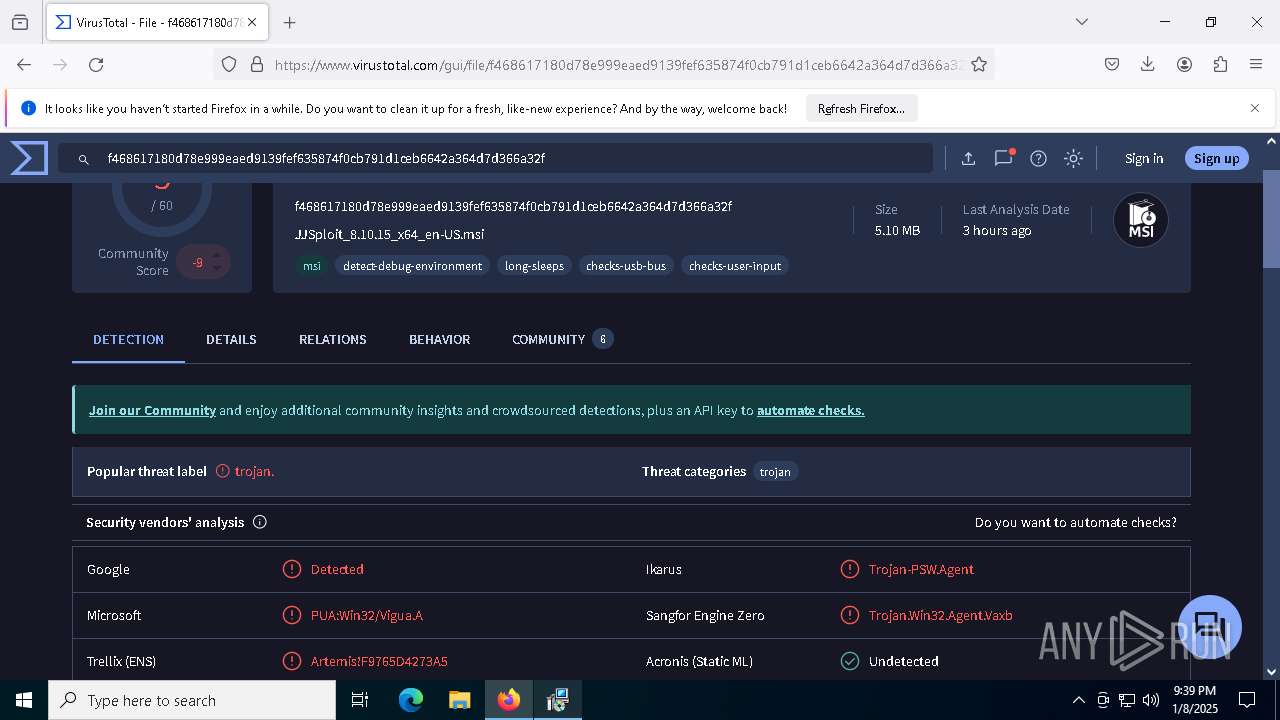Expand the system tray hidden icons chevron
This screenshot has width=1280, height=720.
(x=1078, y=700)
